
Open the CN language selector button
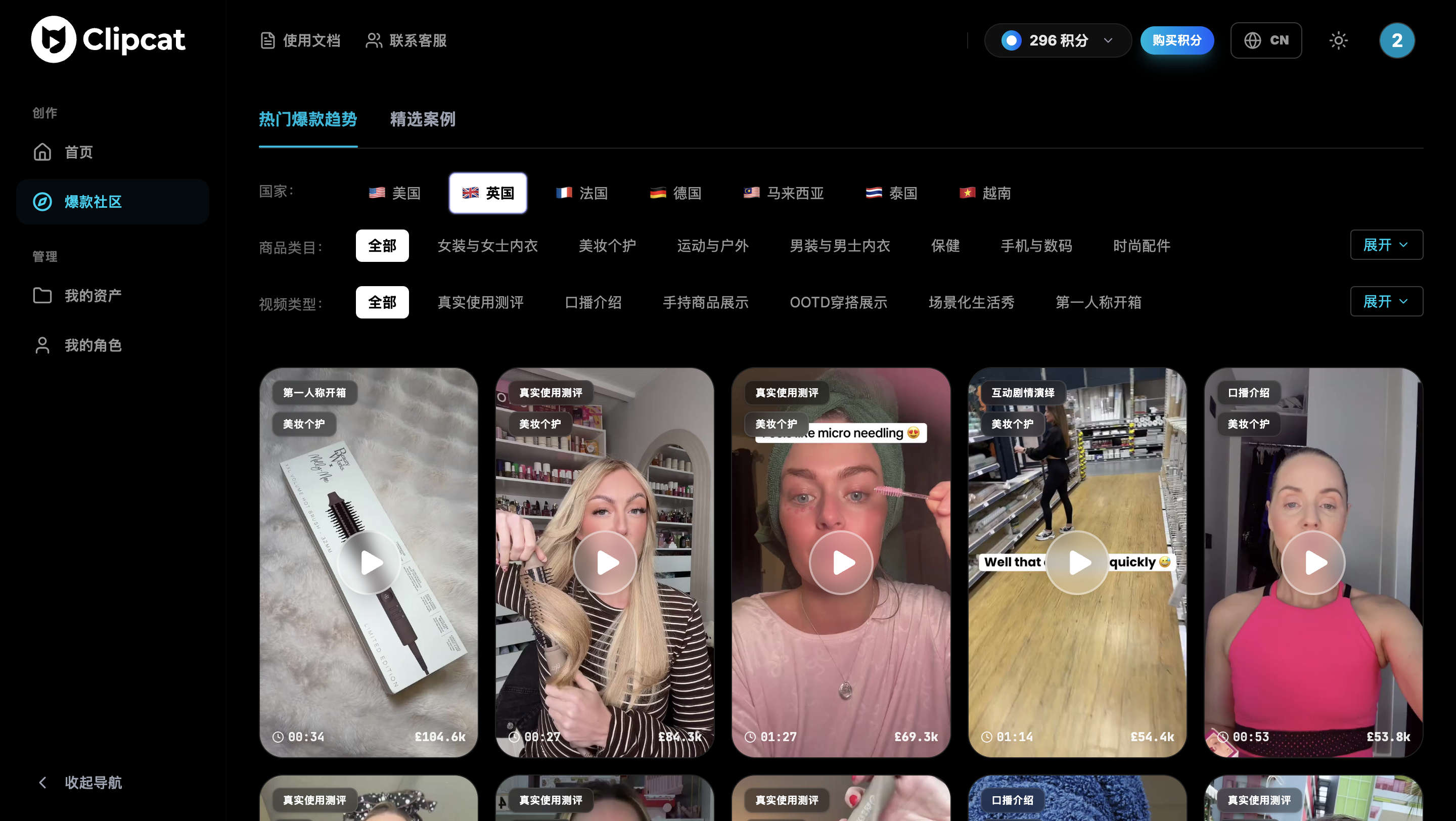point(1265,40)
